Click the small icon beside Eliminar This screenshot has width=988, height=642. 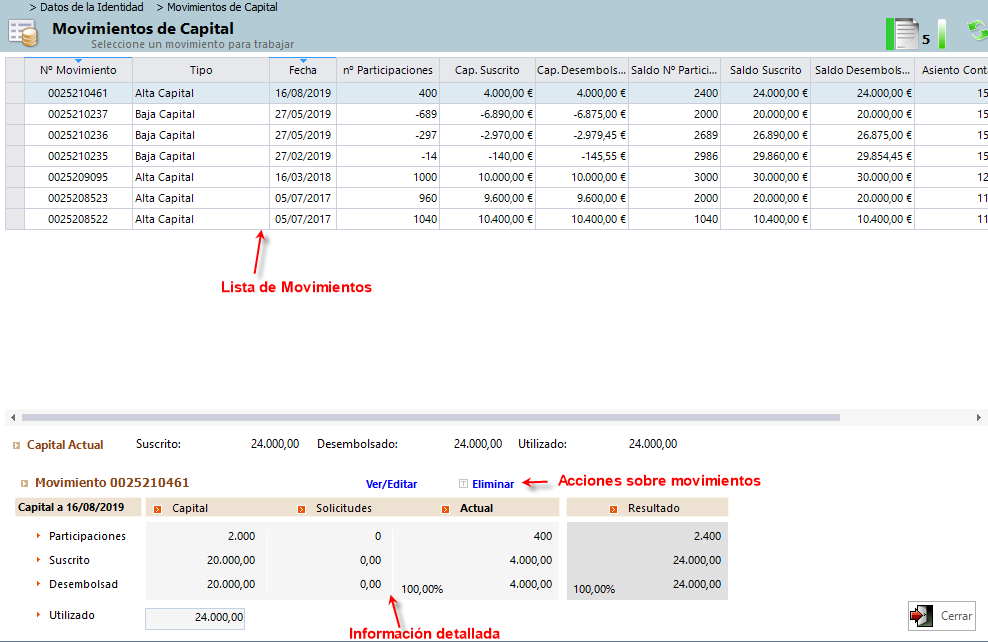click(x=463, y=484)
